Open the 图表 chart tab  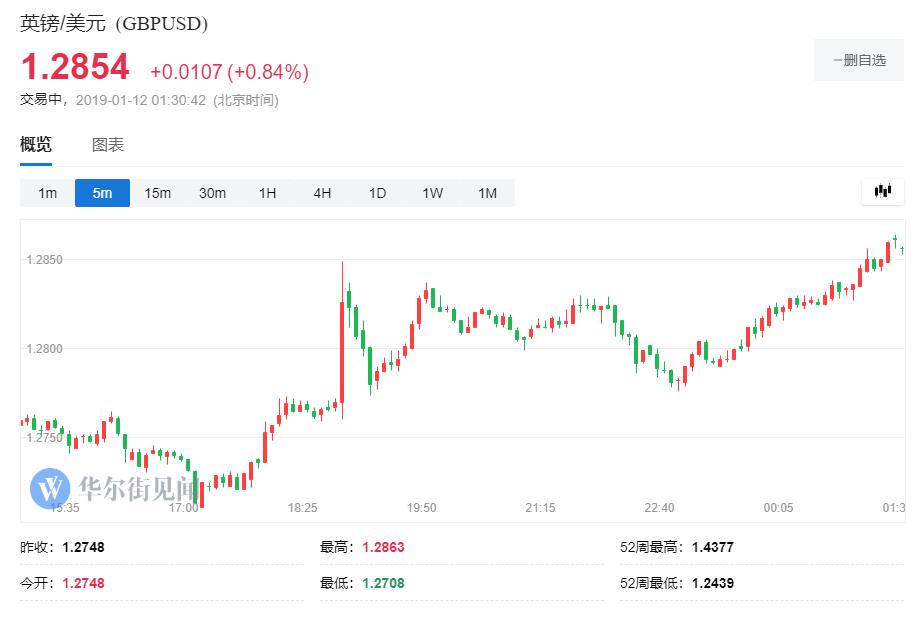108,145
